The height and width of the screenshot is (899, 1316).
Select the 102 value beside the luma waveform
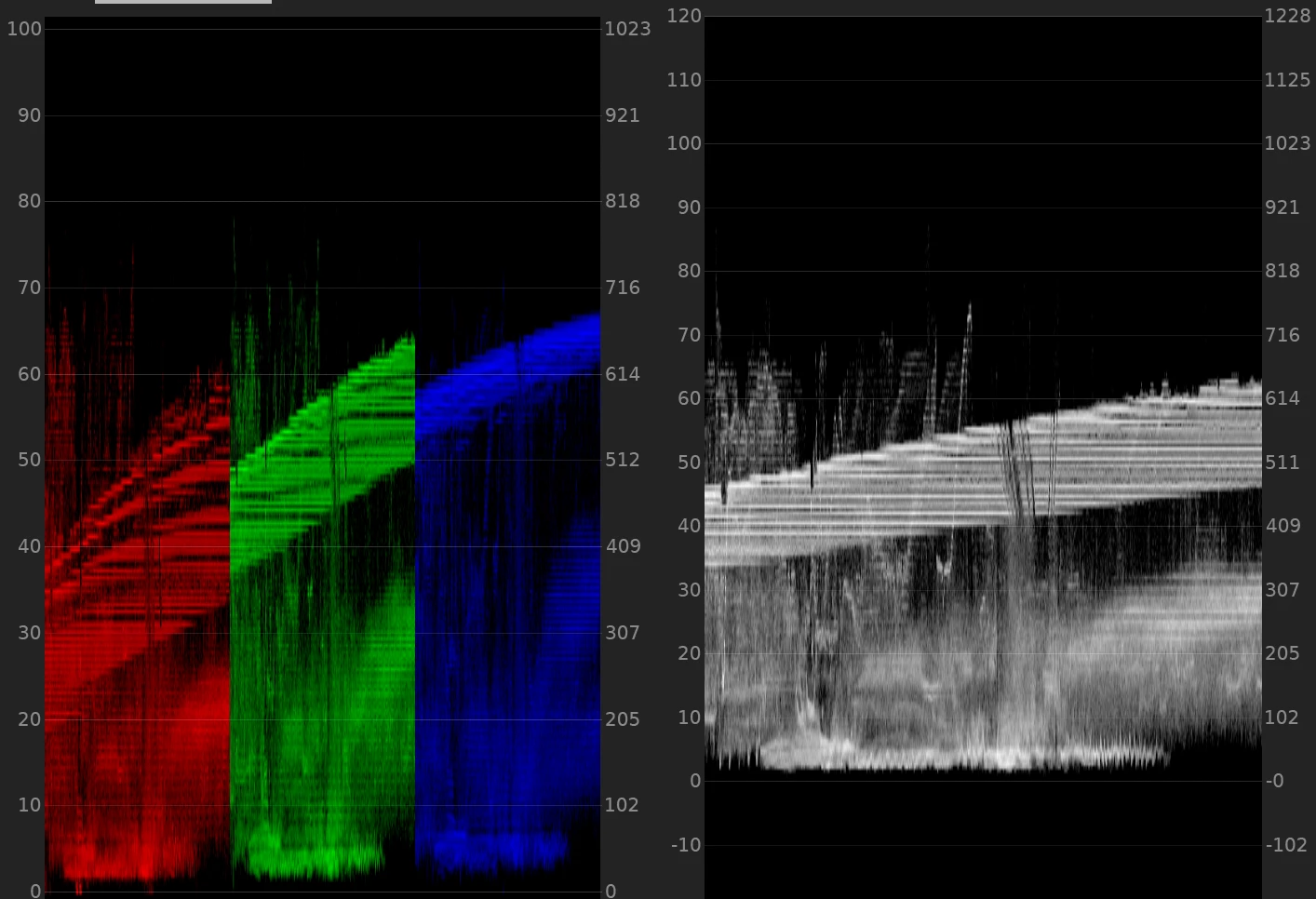point(1282,718)
